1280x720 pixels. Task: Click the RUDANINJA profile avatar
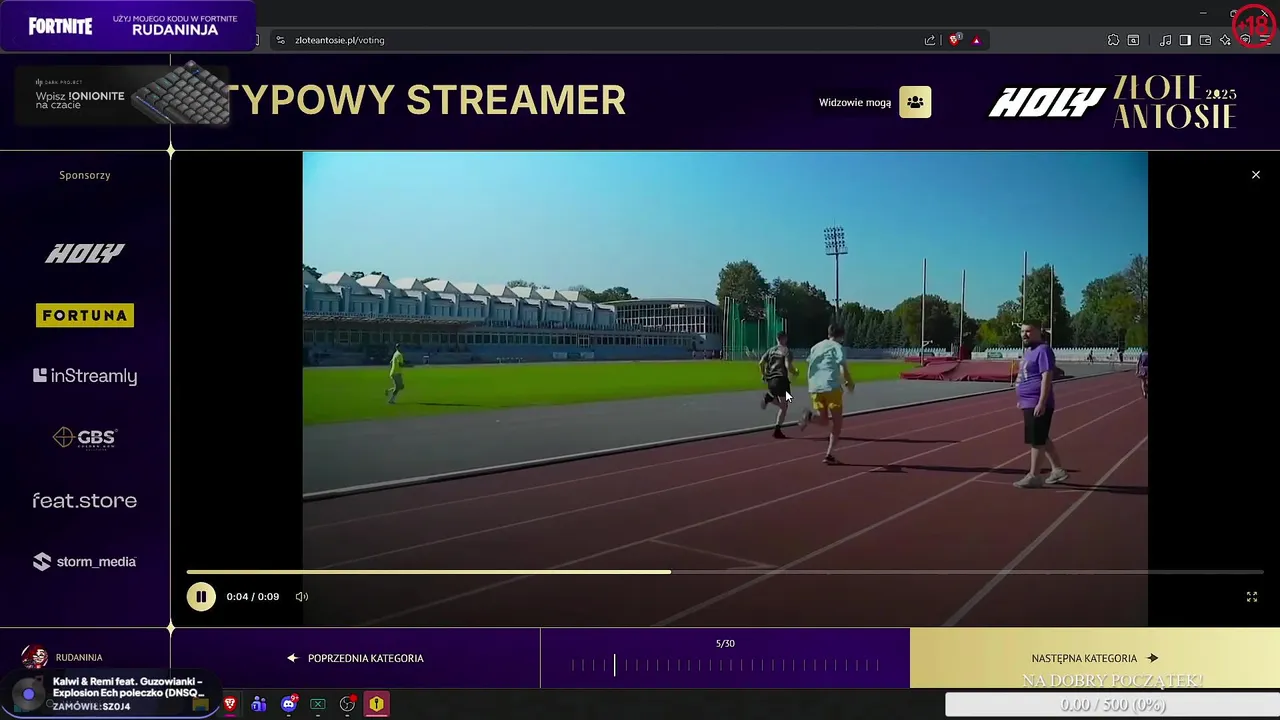pos(34,657)
